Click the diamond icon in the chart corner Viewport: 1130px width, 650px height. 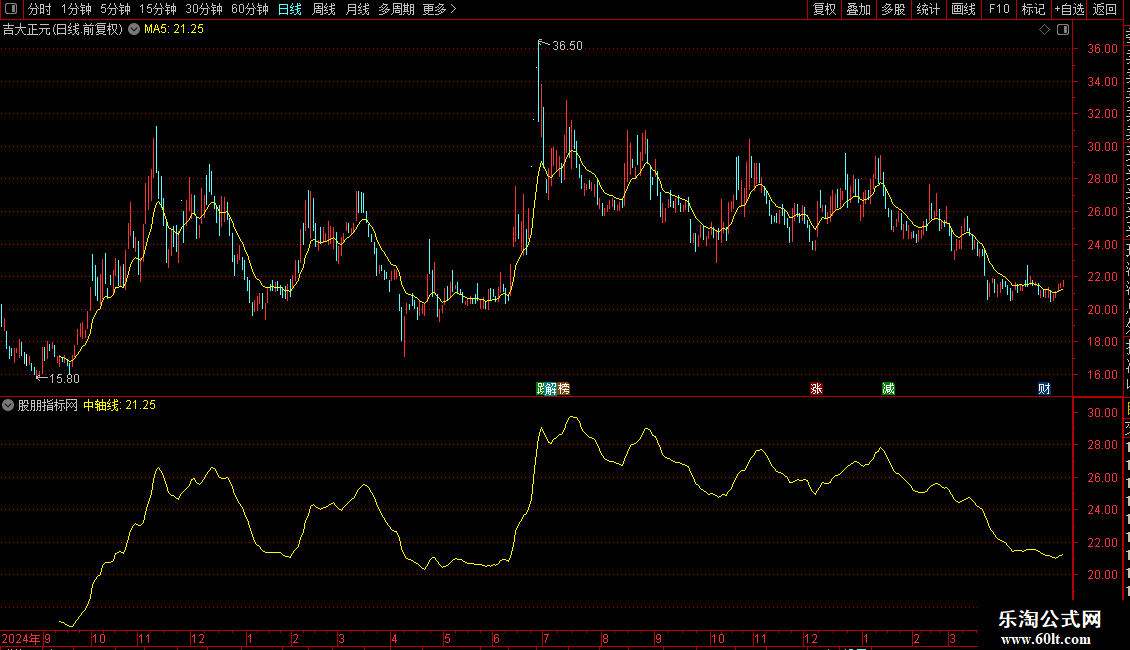[x=1044, y=30]
